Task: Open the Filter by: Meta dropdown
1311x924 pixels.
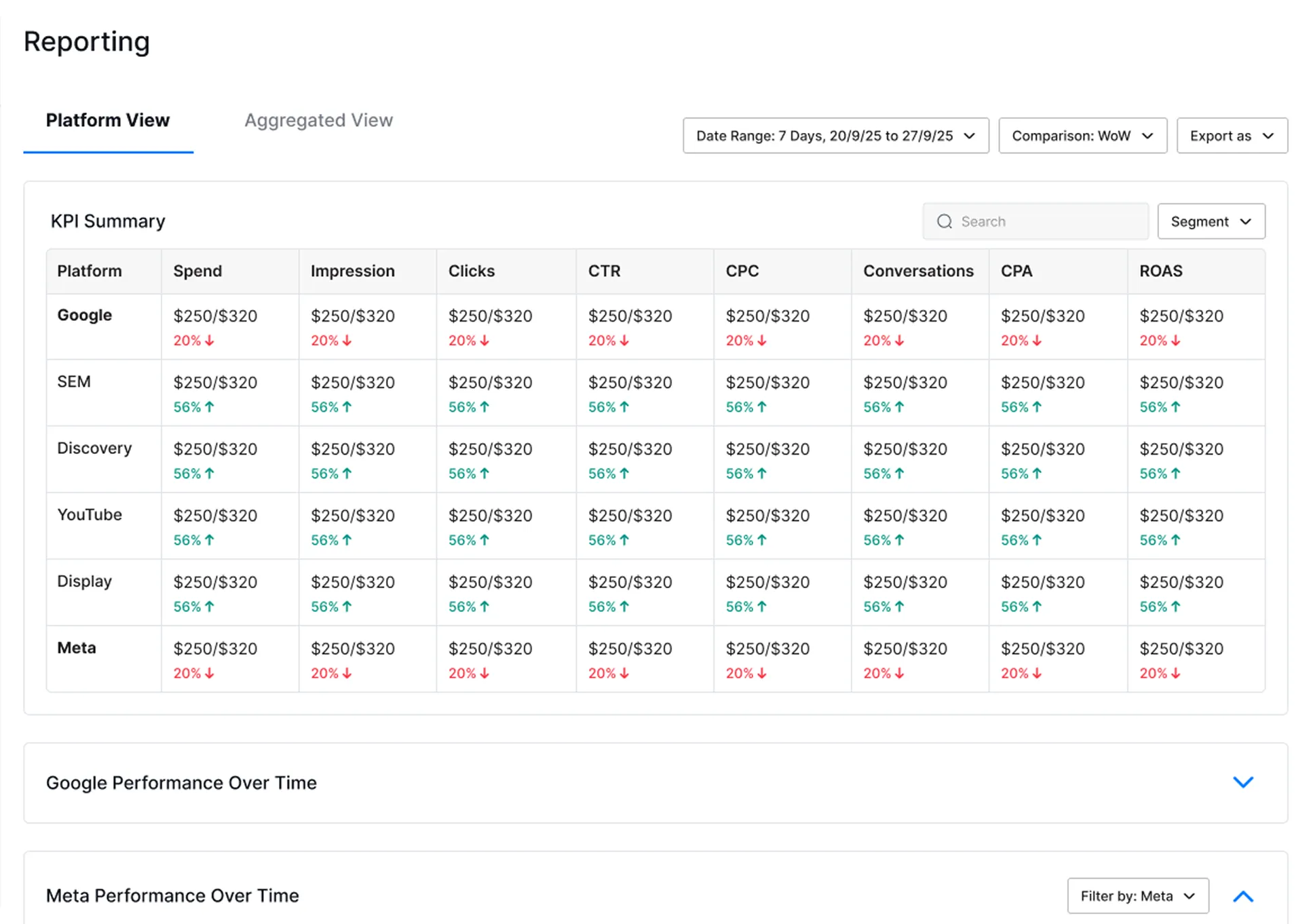Action: click(x=1137, y=896)
